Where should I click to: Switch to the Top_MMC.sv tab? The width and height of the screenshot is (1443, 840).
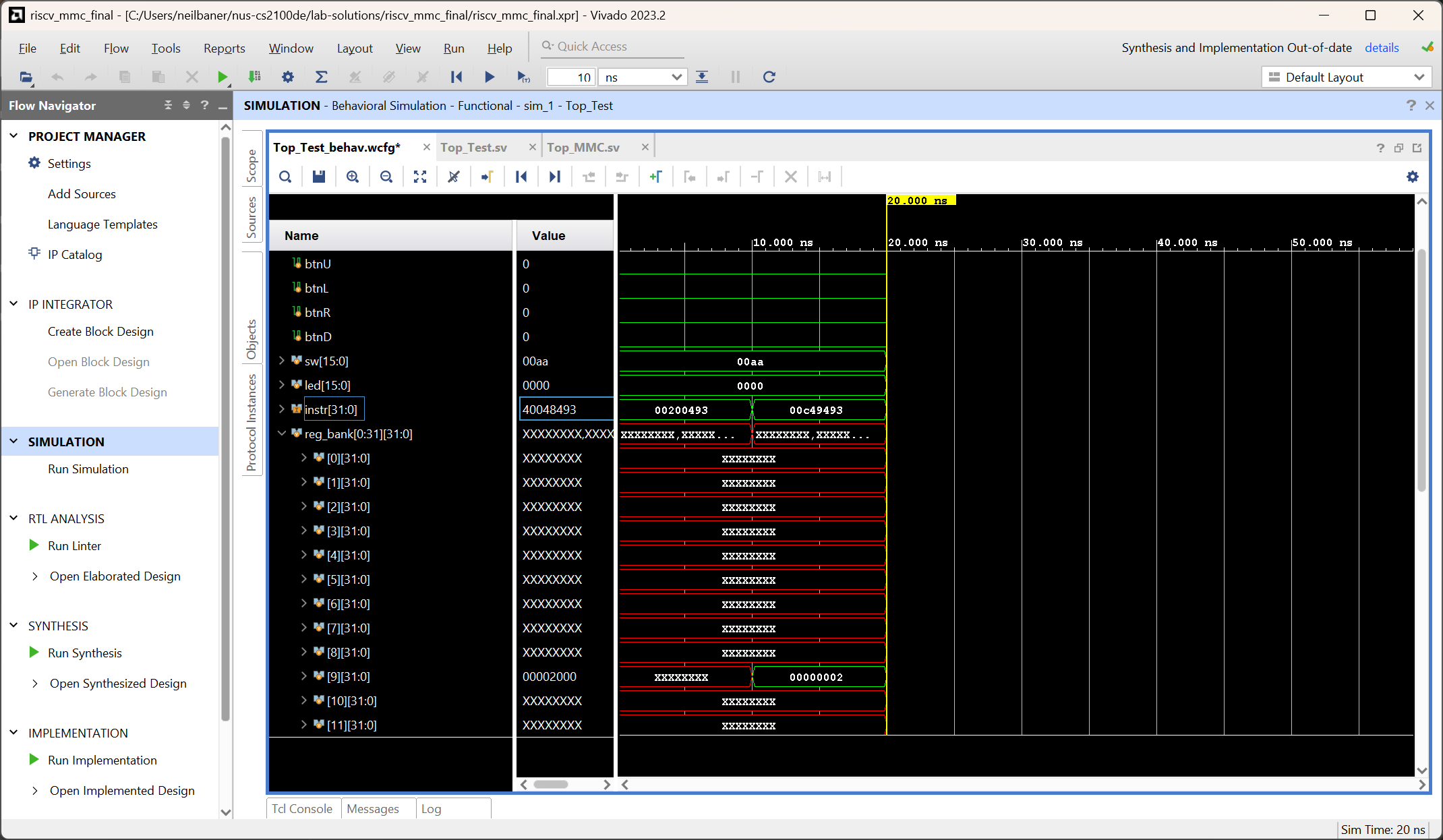(x=583, y=148)
